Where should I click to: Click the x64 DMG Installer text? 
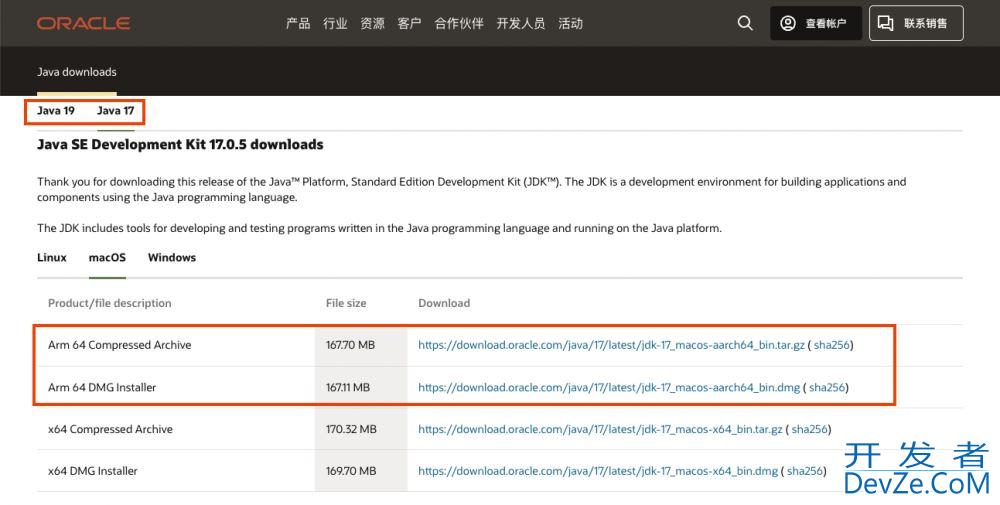[92, 471]
